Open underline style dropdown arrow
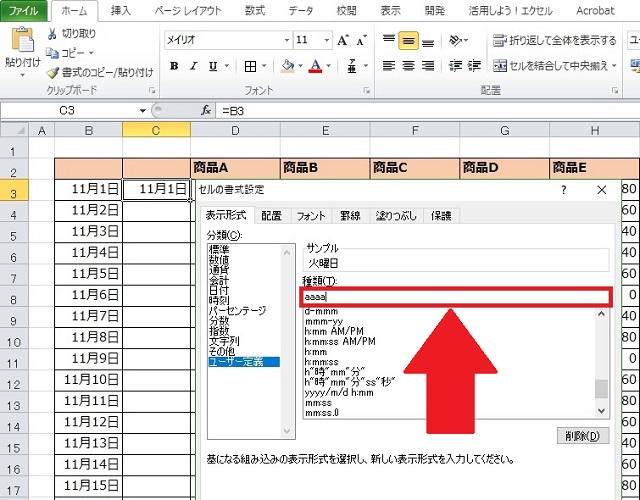640x500 pixels. point(227,66)
